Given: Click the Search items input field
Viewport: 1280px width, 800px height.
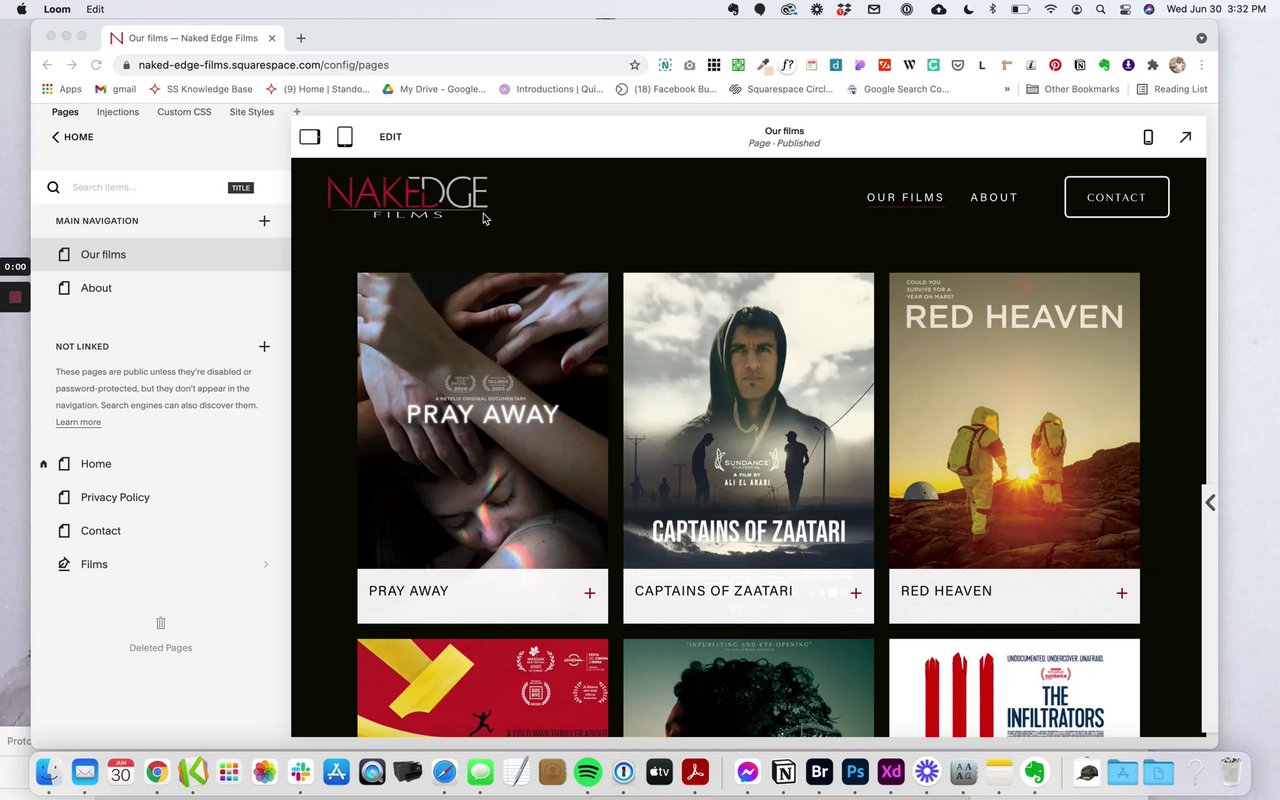Looking at the screenshot, I should click(145, 187).
